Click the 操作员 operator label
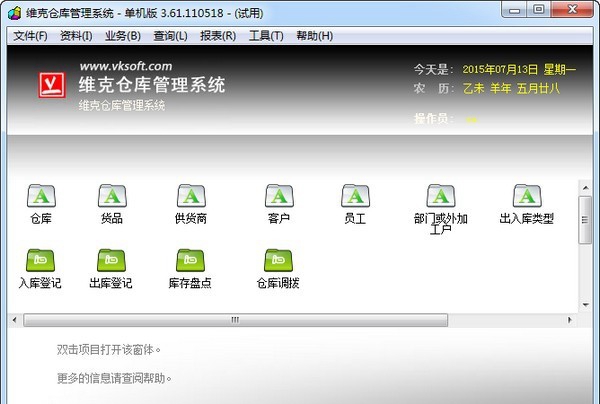Screen dimensions: 600x404 coord(434,119)
